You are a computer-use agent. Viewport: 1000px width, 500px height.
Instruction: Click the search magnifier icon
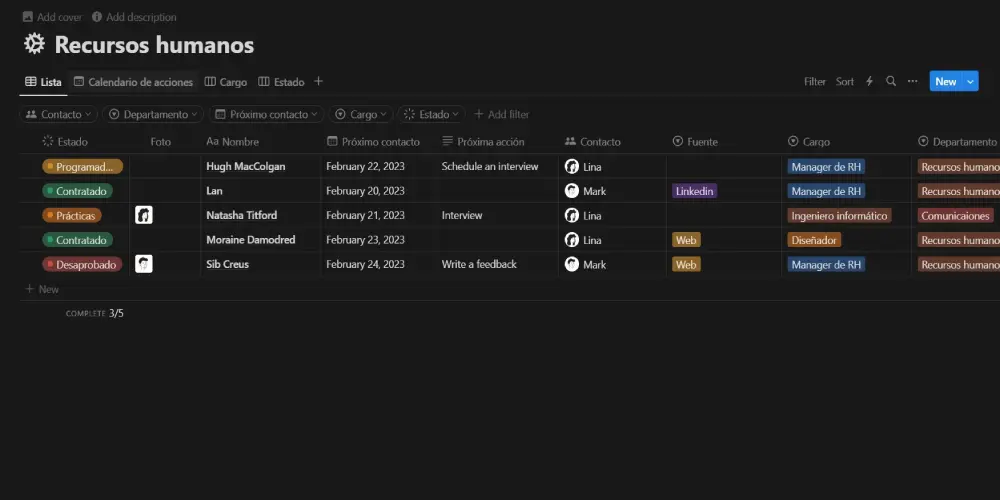[x=890, y=82]
